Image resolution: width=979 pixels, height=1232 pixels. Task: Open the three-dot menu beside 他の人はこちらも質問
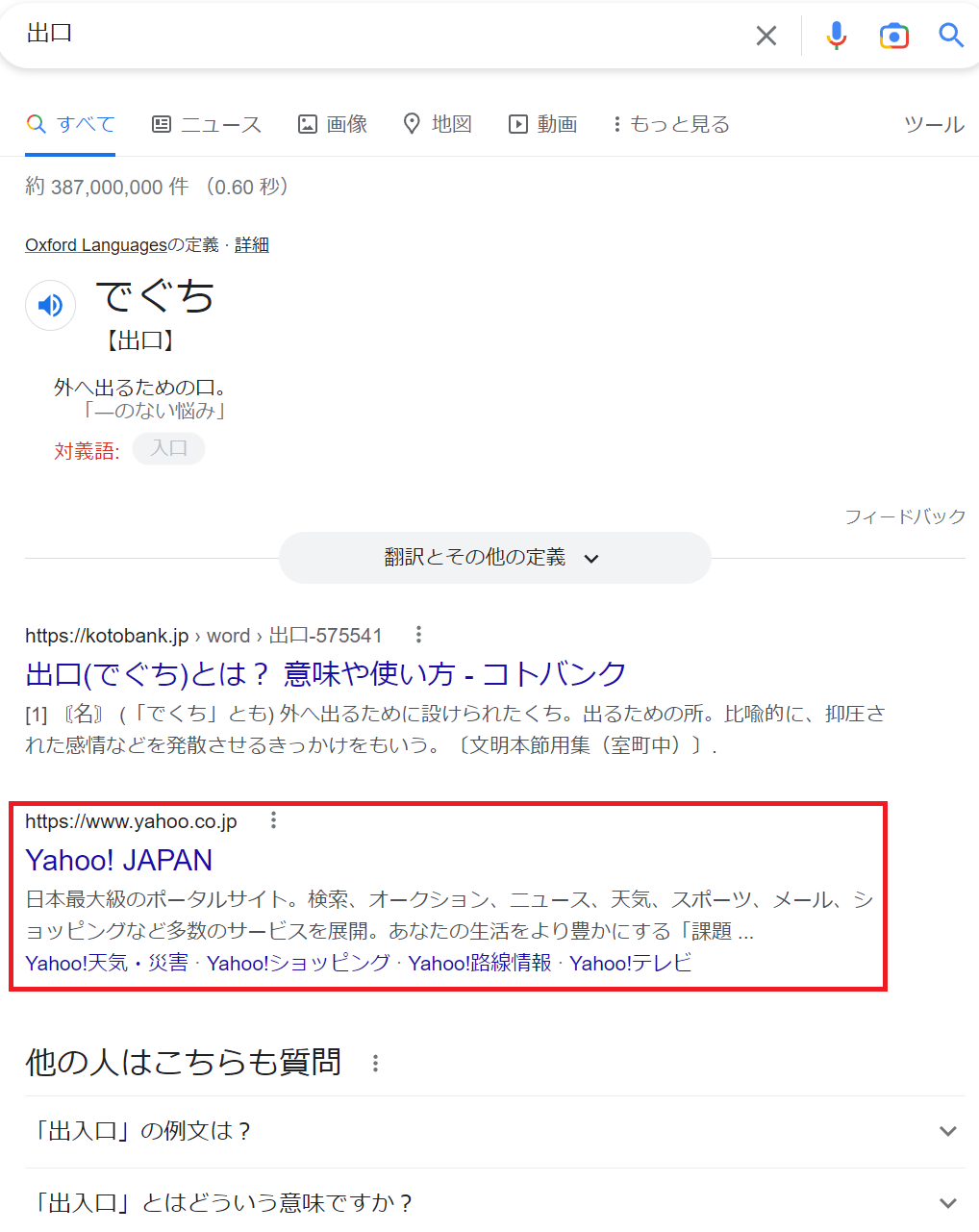pyautogui.click(x=376, y=1063)
